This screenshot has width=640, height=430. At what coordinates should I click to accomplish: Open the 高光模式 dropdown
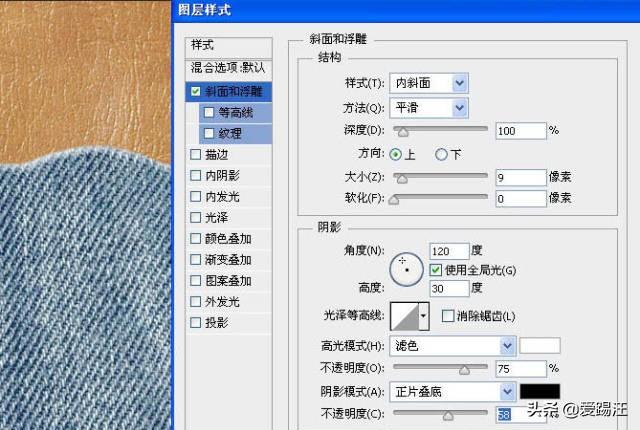453,346
